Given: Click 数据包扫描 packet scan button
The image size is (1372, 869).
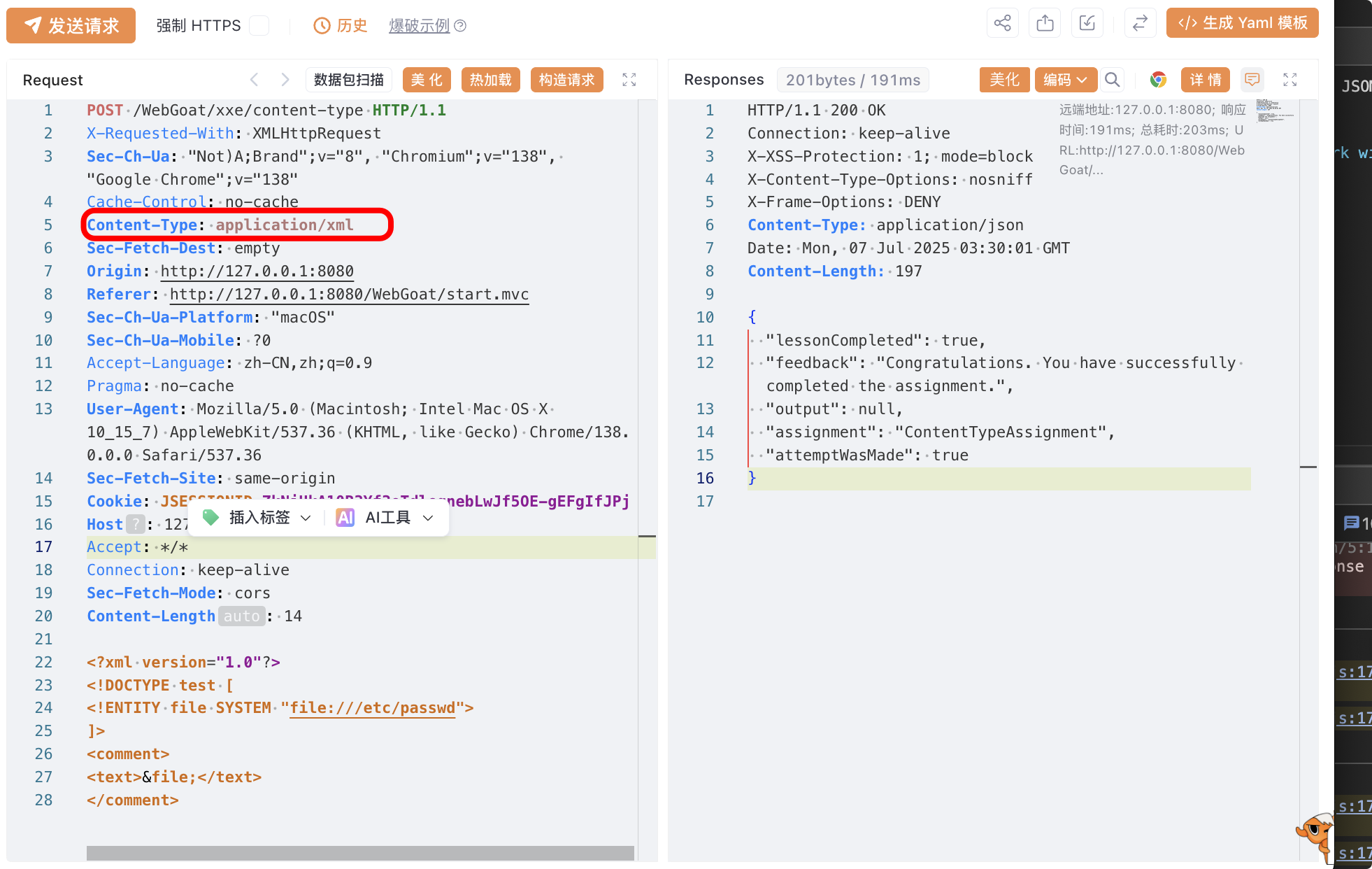Looking at the screenshot, I should coord(349,80).
